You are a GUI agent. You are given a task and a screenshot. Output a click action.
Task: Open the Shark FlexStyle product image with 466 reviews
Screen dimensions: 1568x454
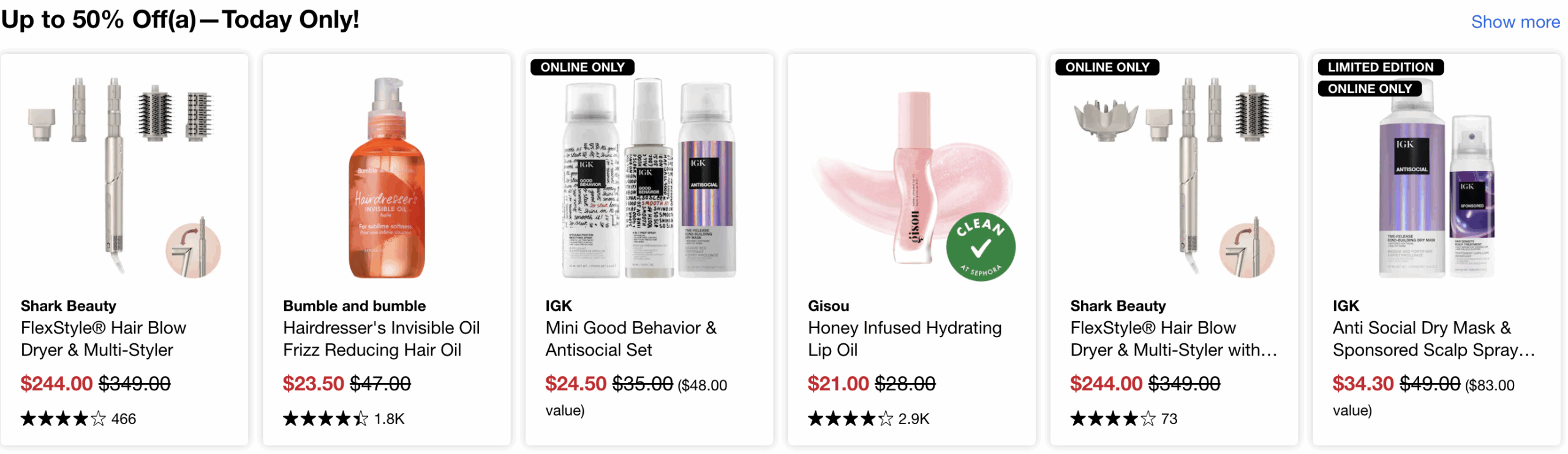(124, 177)
